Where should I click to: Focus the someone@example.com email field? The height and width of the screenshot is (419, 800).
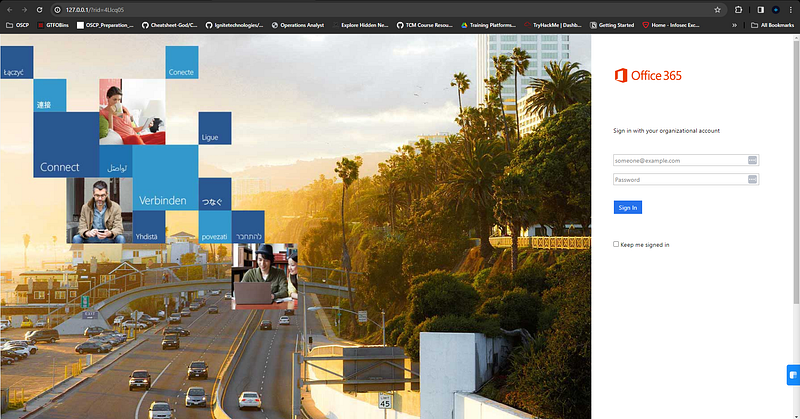tap(680, 160)
